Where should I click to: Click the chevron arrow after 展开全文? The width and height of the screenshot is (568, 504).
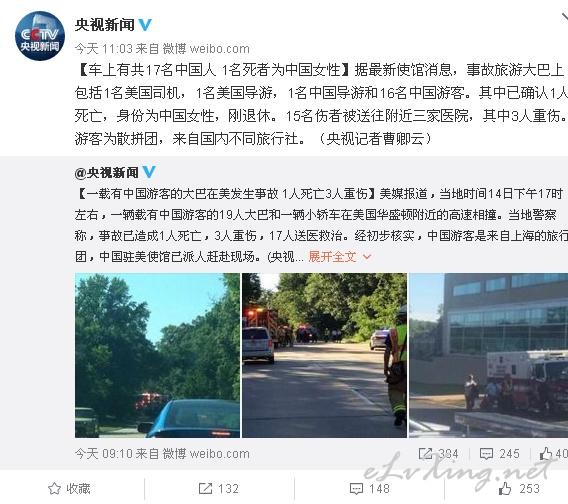(367, 257)
